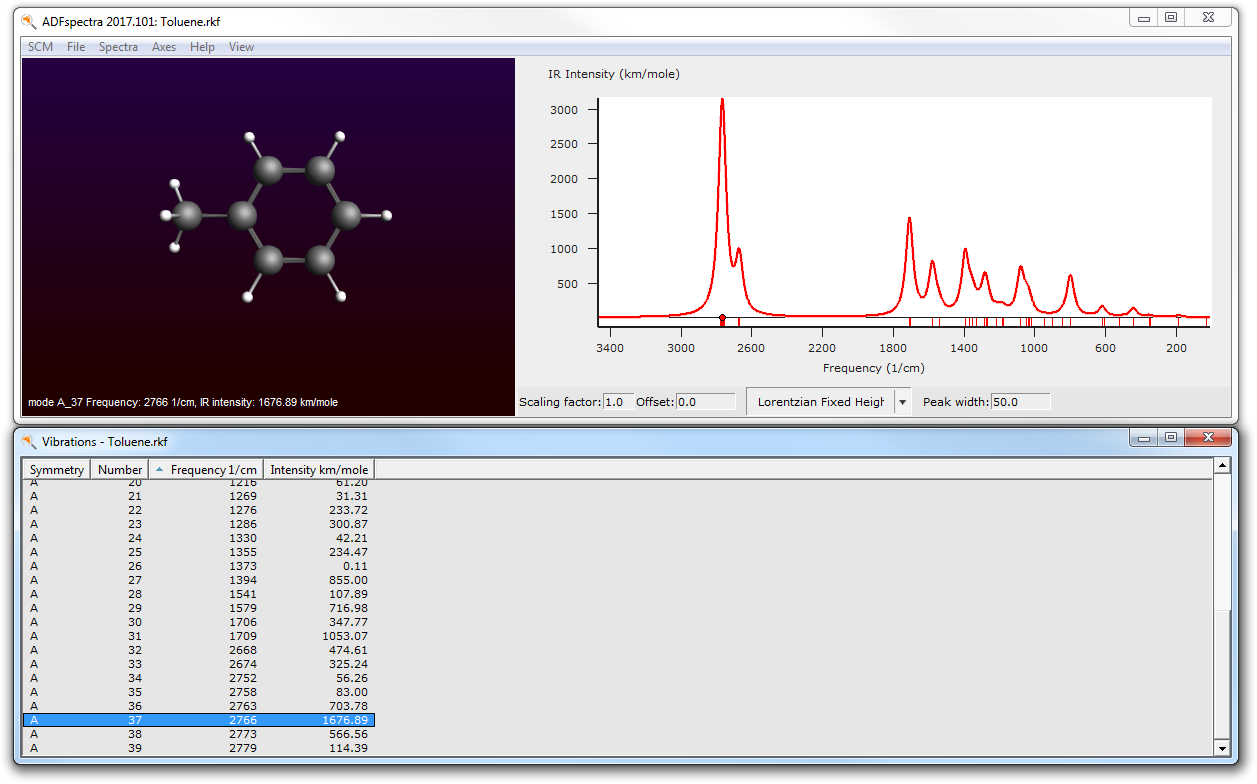Select mode 37 row with frequency 2766
Viewport: 1257px width, 784px height.
198,720
